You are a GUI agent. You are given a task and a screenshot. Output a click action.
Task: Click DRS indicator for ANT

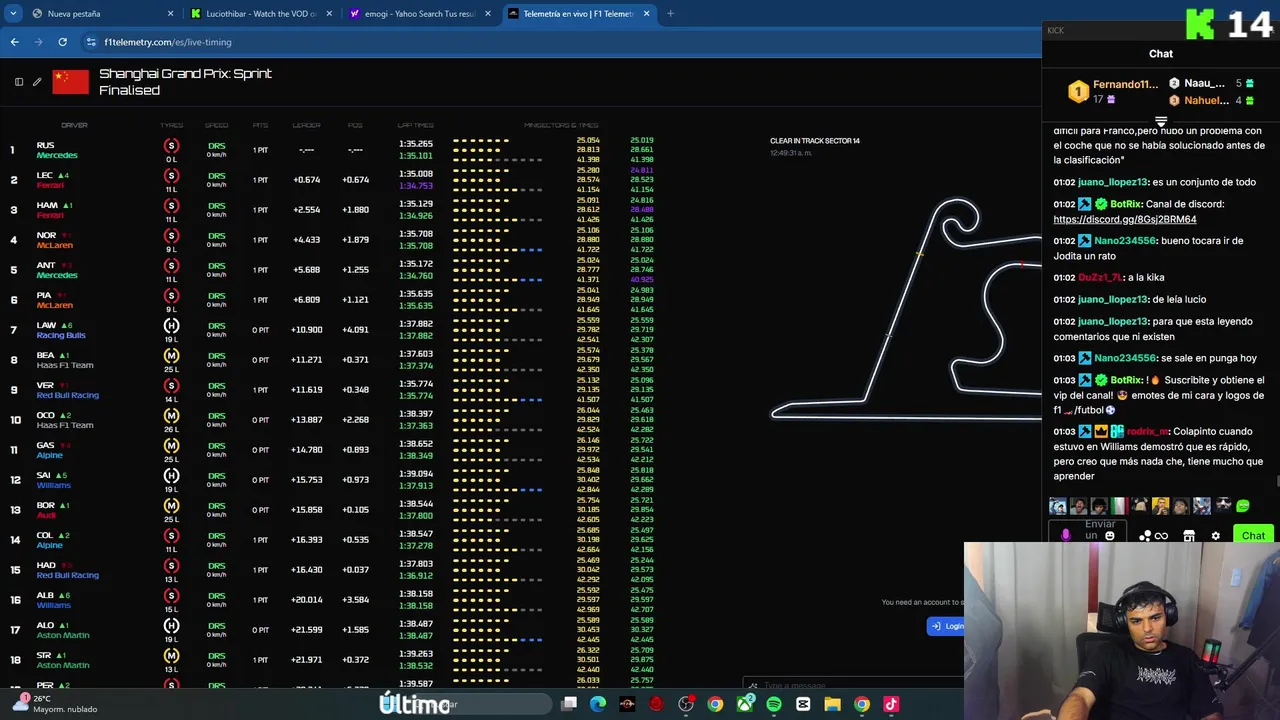216,266
